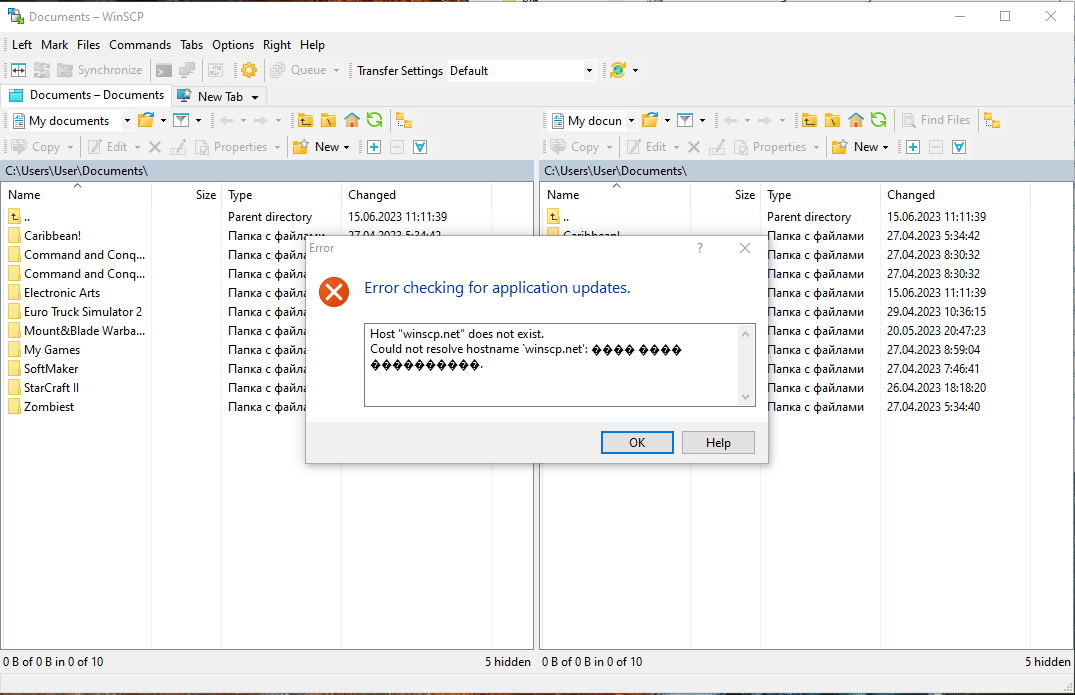This screenshot has height=695, width=1075.
Task: Click the select files plus icon in right panel
Action: click(x=913, y=147)
